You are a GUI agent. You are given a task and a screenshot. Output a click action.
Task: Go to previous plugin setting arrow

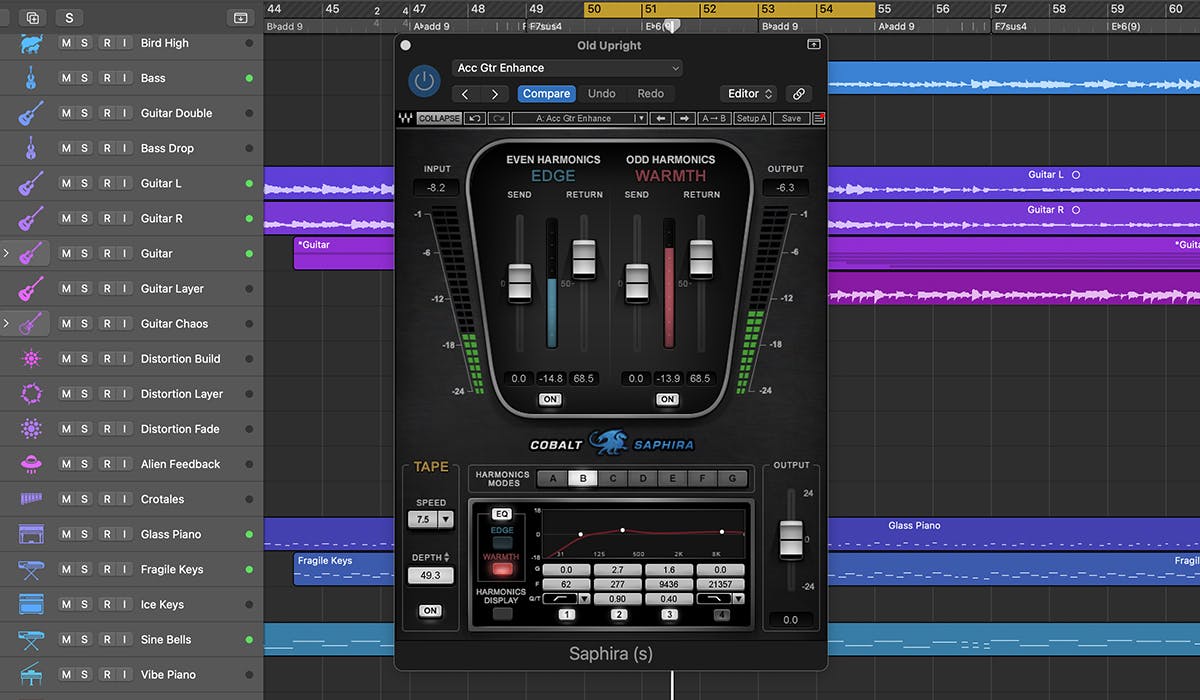coord(465,94)
